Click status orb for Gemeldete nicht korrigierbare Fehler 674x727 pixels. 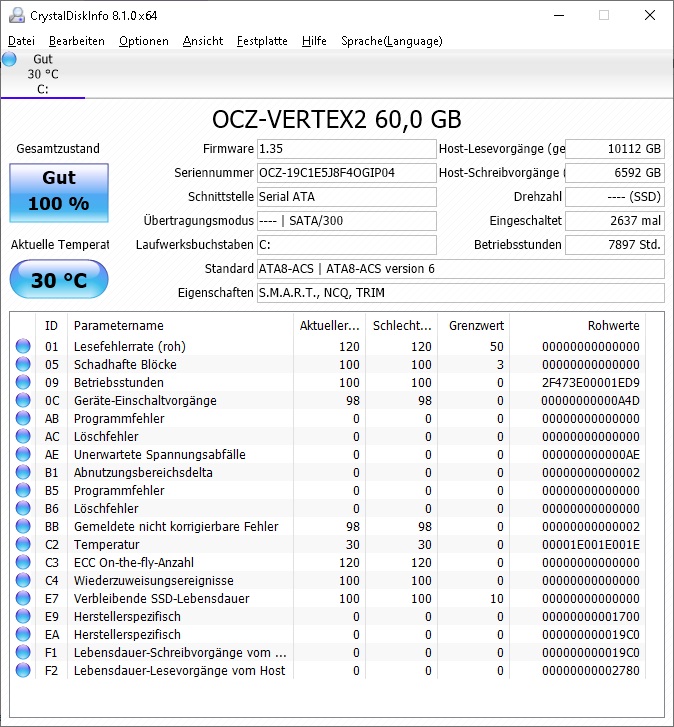point(23,526)
